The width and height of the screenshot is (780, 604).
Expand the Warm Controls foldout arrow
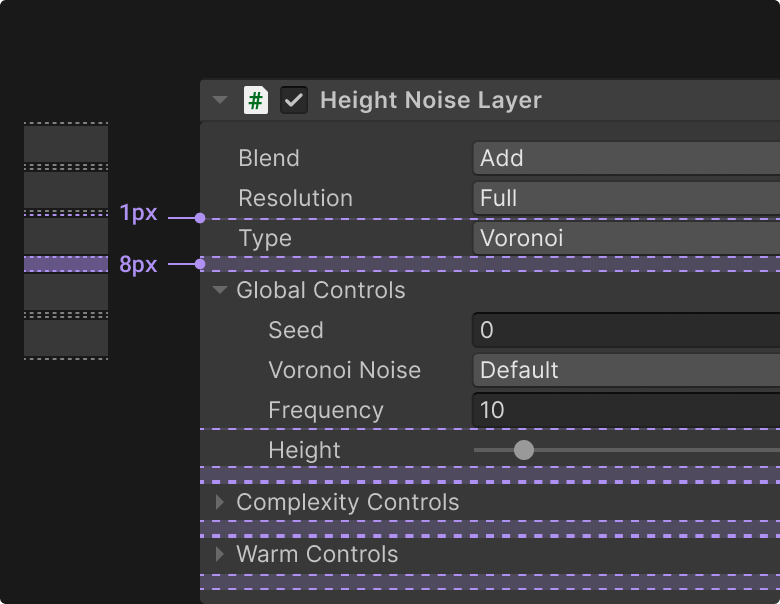click(x=220, y=554)
